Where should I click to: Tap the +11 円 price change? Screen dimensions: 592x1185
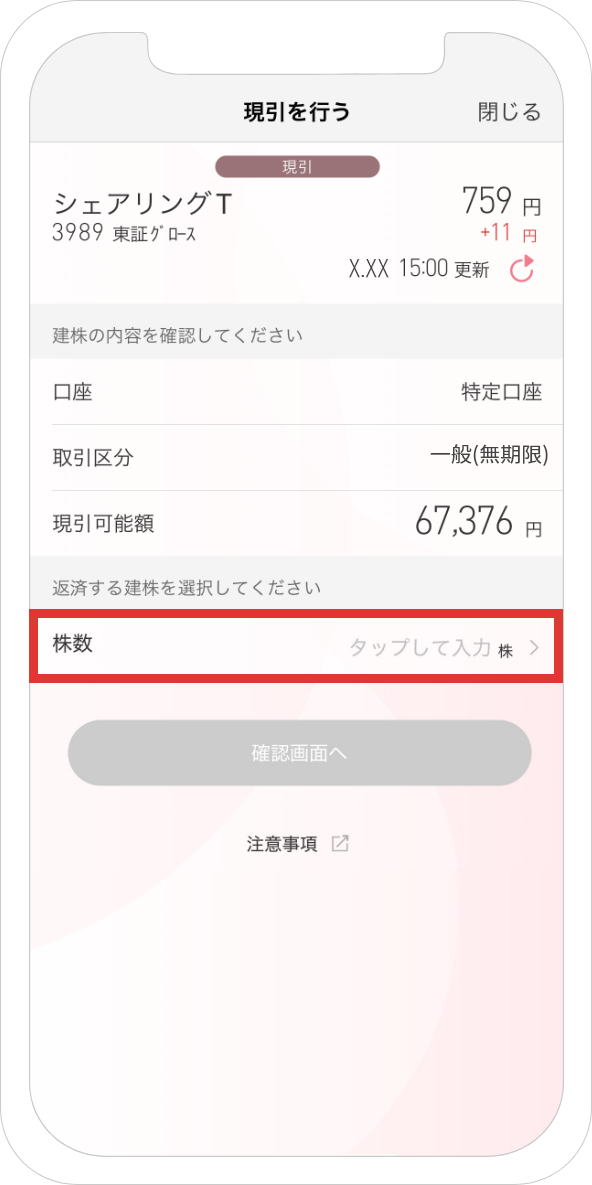coord(508,234)
